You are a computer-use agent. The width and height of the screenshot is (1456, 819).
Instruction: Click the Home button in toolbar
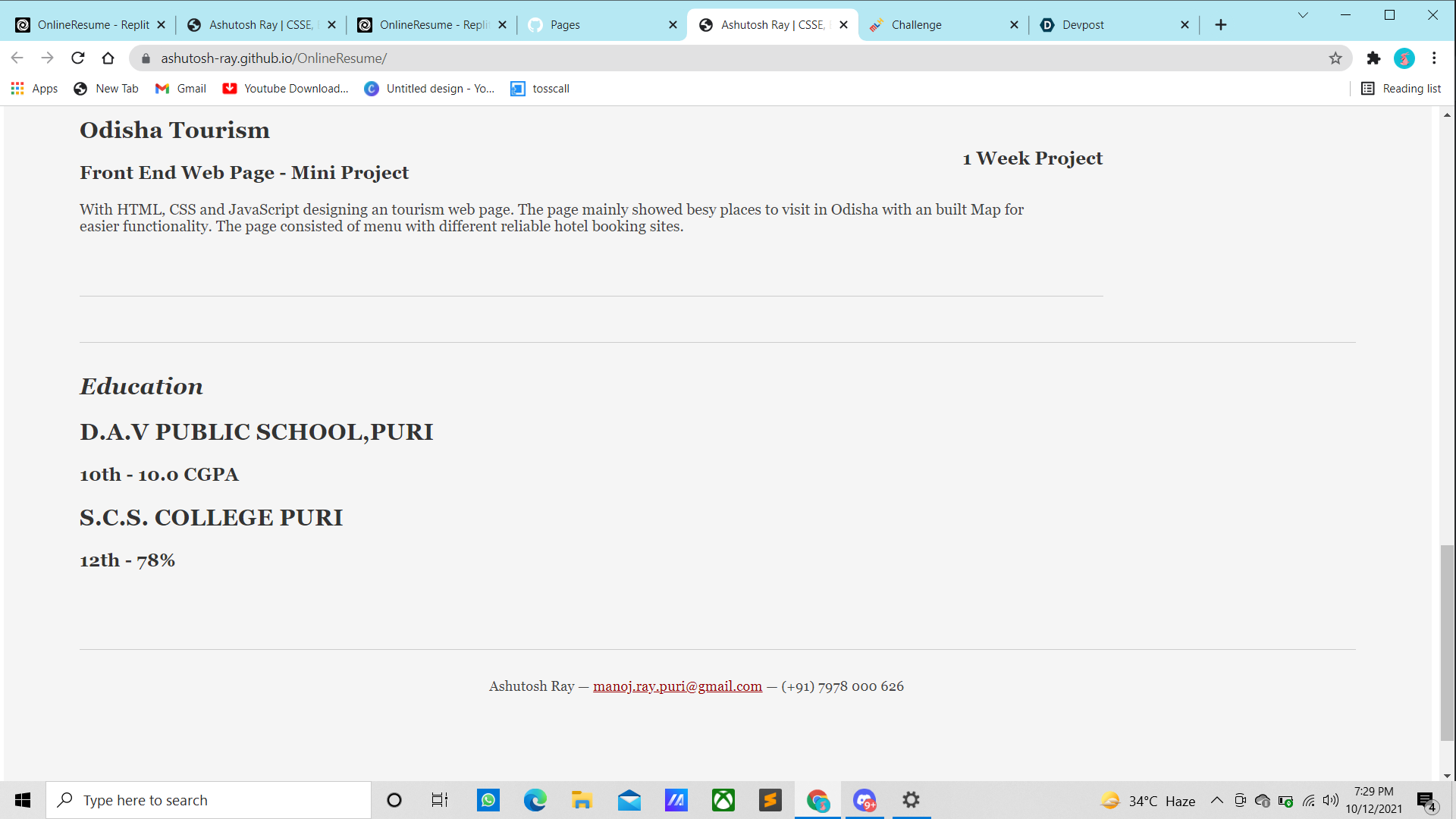click(108, 58)
